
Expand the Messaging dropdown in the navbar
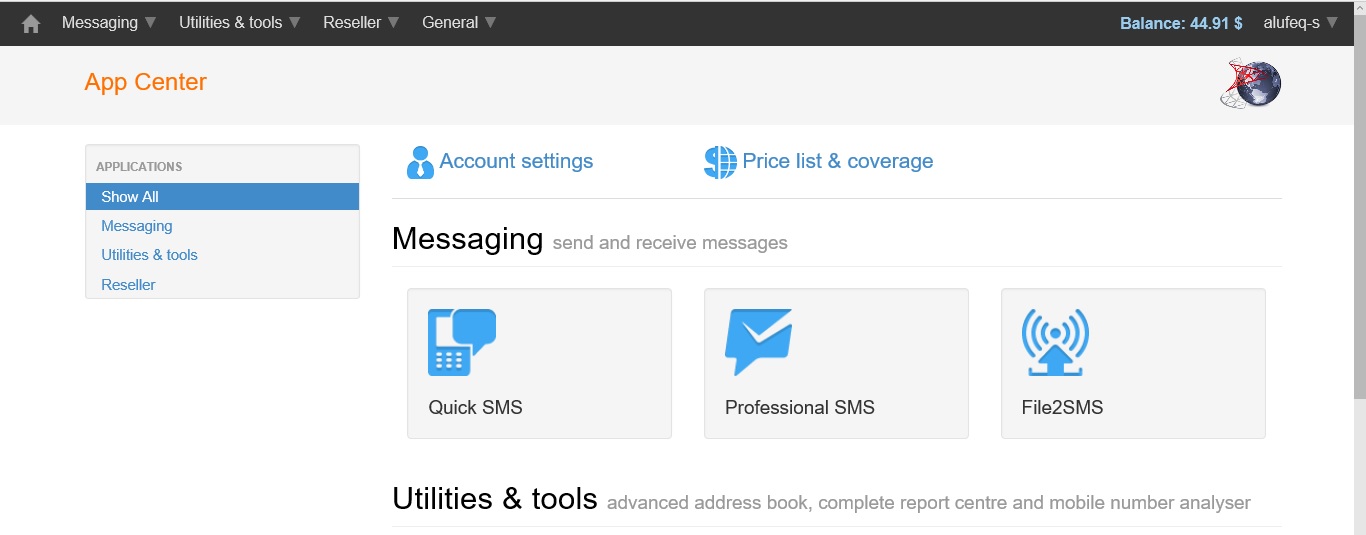[109, 23]
